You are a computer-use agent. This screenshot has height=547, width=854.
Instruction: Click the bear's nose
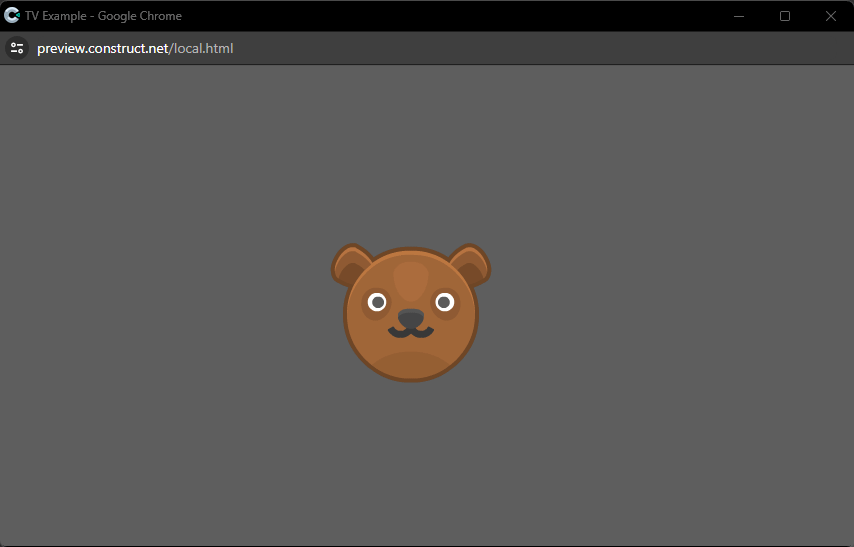click(x=410, y=318)
